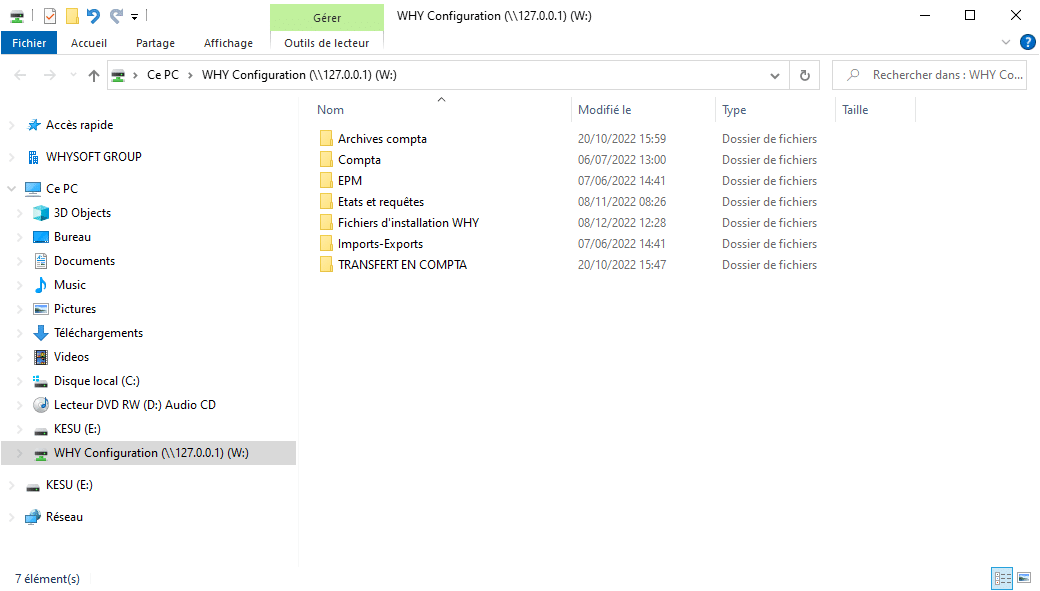This screenshot has height=591, width=1040.
Task: Click the Properties quick access toolbar icon
Action: tap(50, 16)
